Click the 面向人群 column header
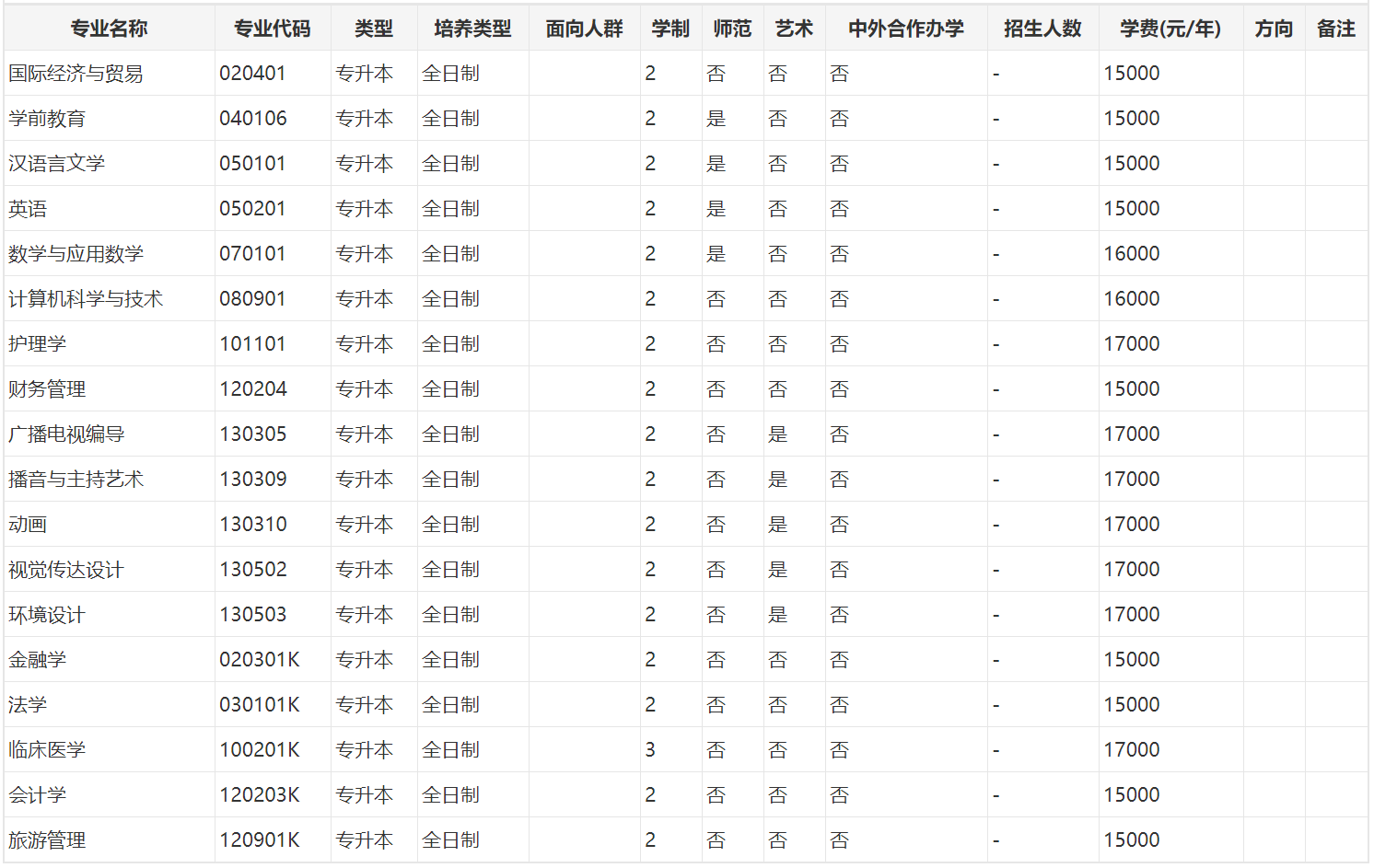1374x868 pixels. tap(584, 29)
